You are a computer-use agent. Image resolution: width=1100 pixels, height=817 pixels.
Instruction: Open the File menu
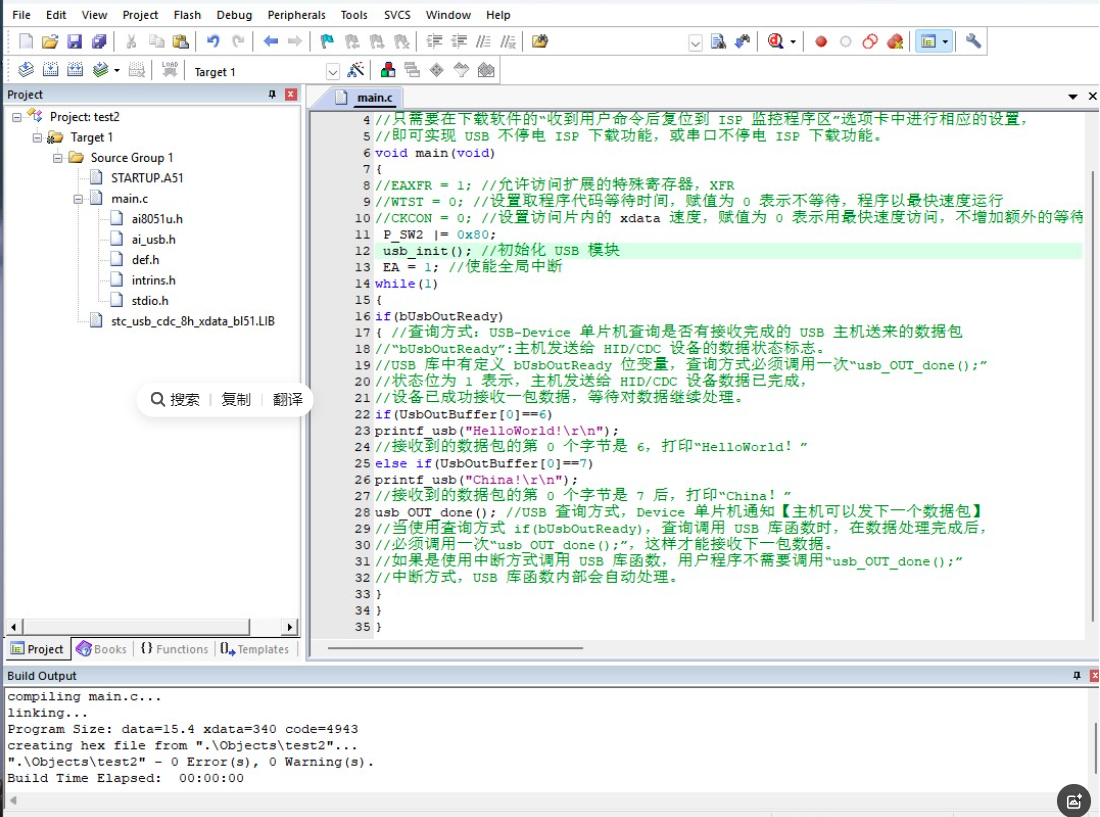pyautogui.click(x=21, y=15)
